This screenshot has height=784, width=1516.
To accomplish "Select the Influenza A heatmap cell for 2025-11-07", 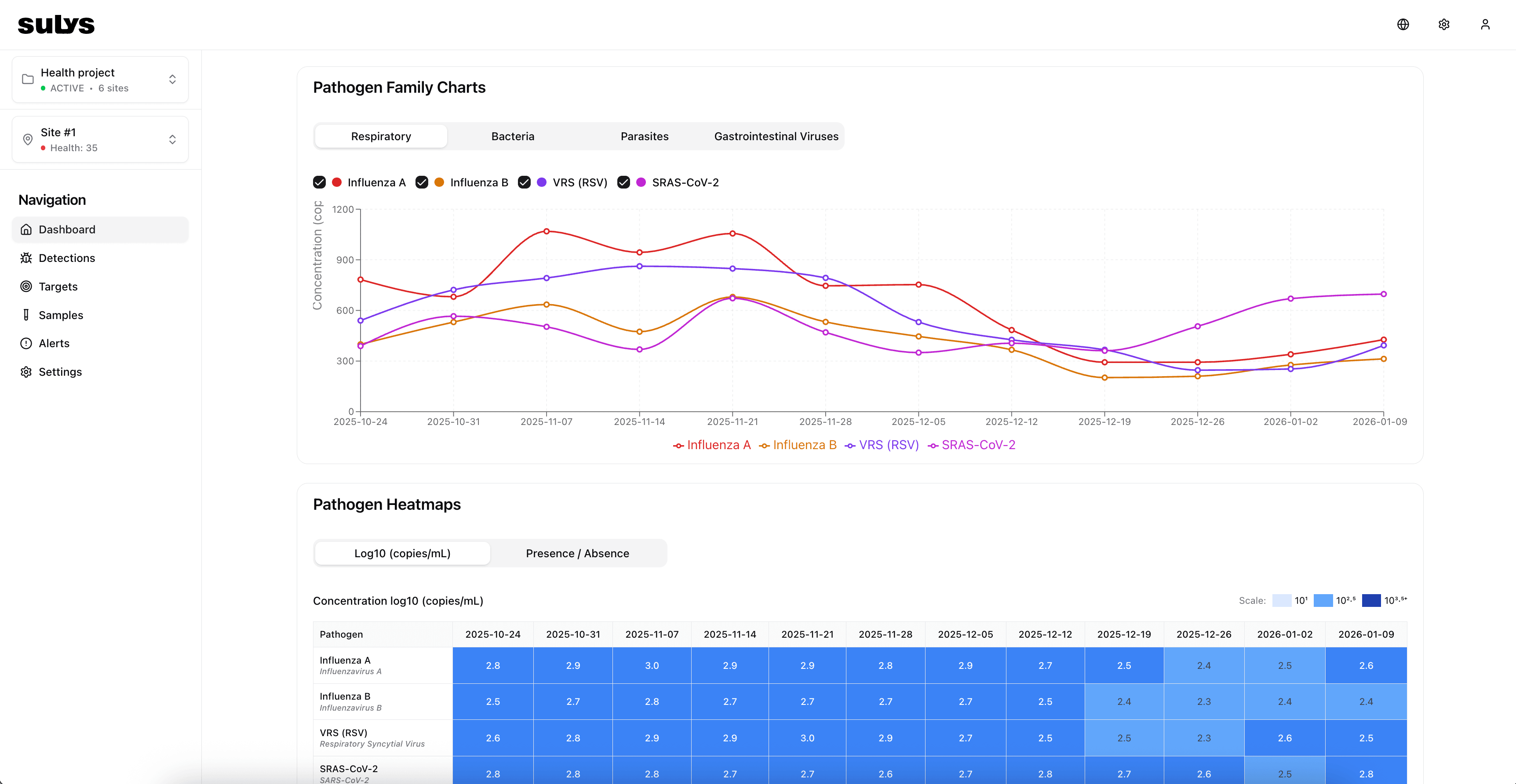I will pyautogui.click(x=651, y=665).
